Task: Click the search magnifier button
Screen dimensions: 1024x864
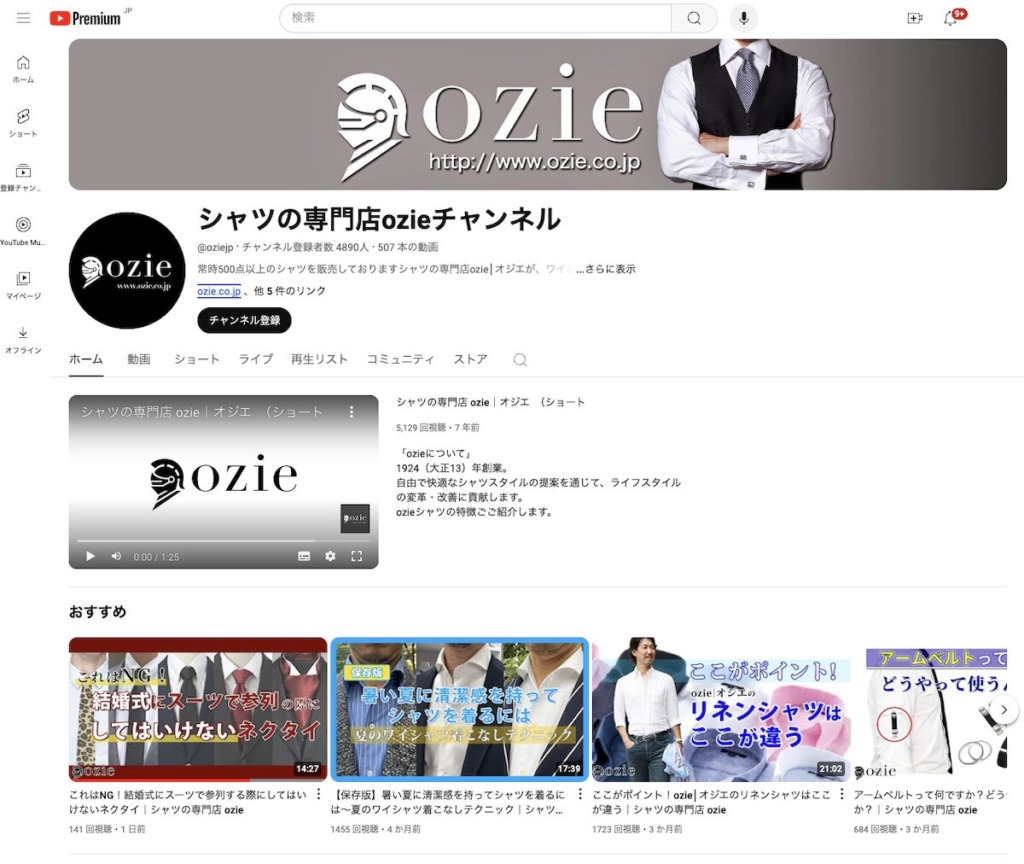Action: 694,18
